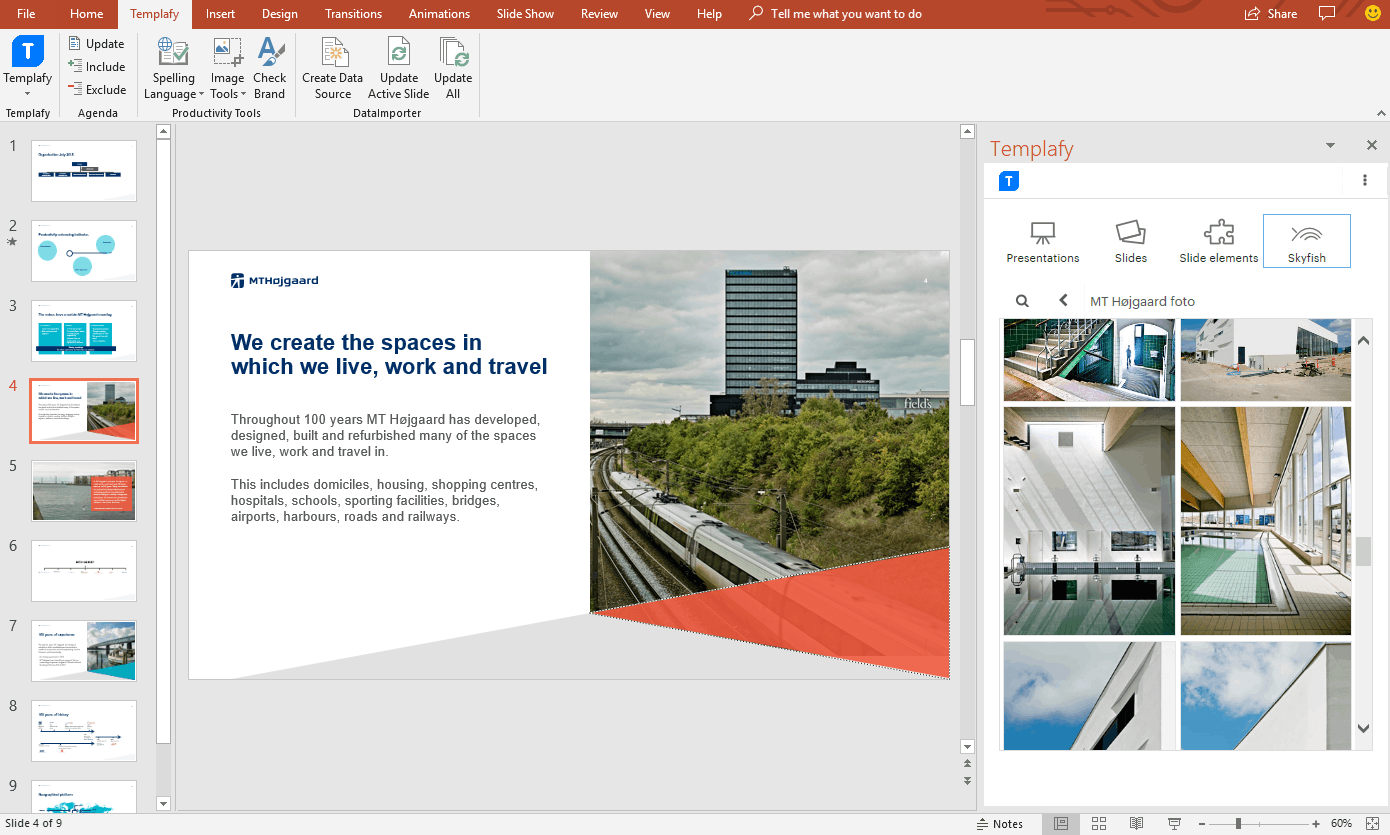The width and height of the screenshot is (1390, 835).
Task: Click Include in Agenda group
Action: pyautogui.click(x=96, y=67)
